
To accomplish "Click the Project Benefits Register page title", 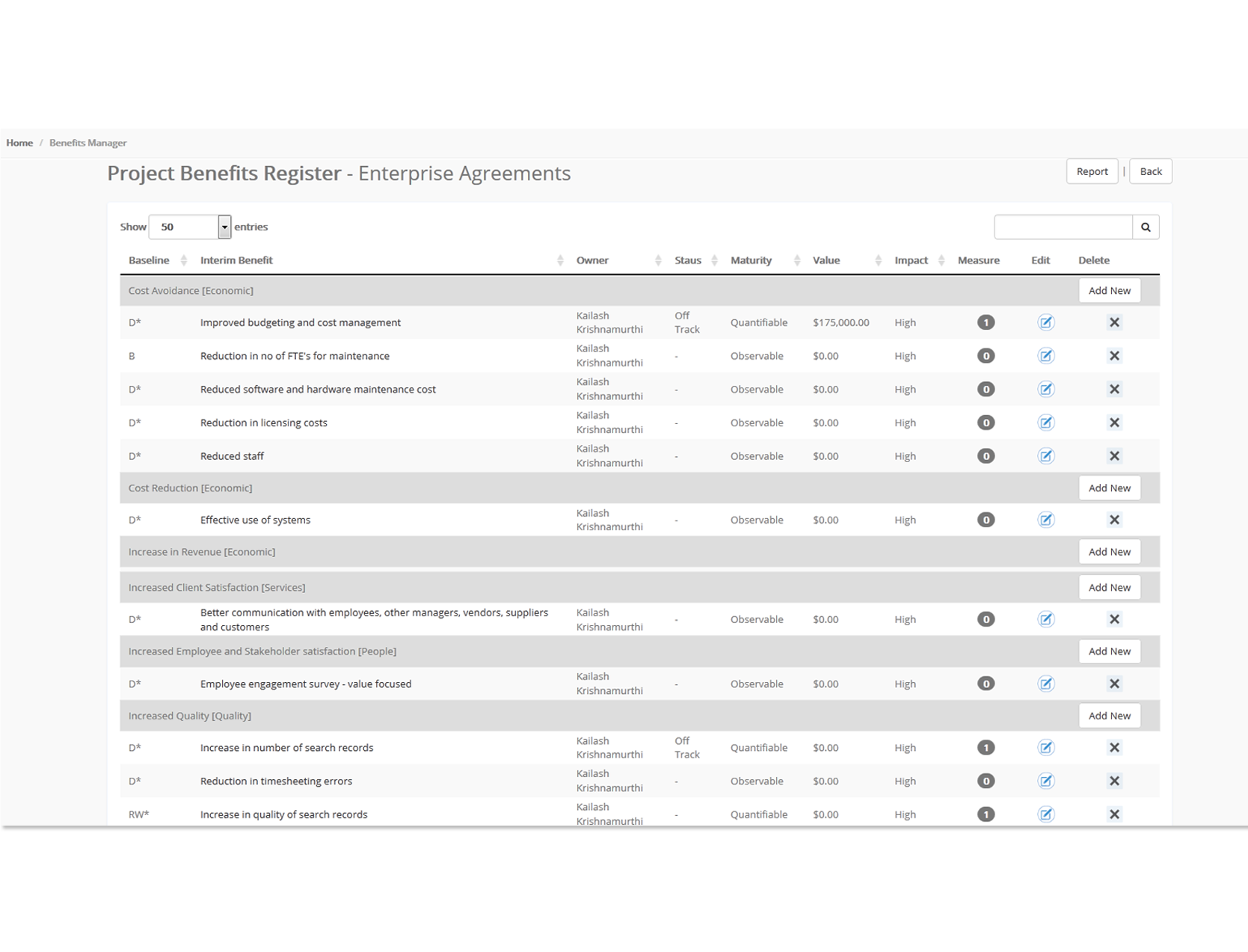I will 339,173.
